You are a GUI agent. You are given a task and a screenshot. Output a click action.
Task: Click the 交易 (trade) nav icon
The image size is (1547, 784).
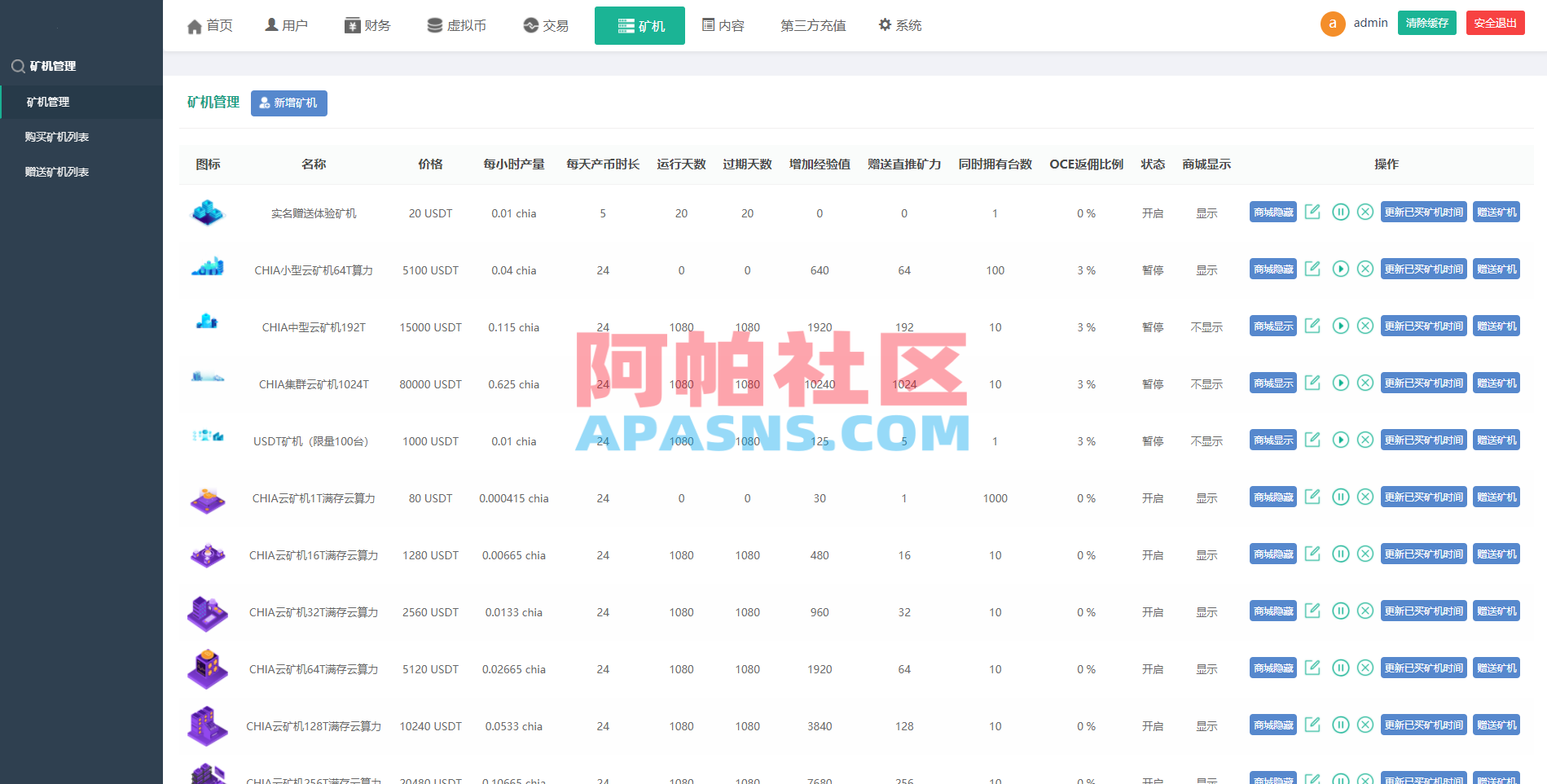(x=530, y=24)
